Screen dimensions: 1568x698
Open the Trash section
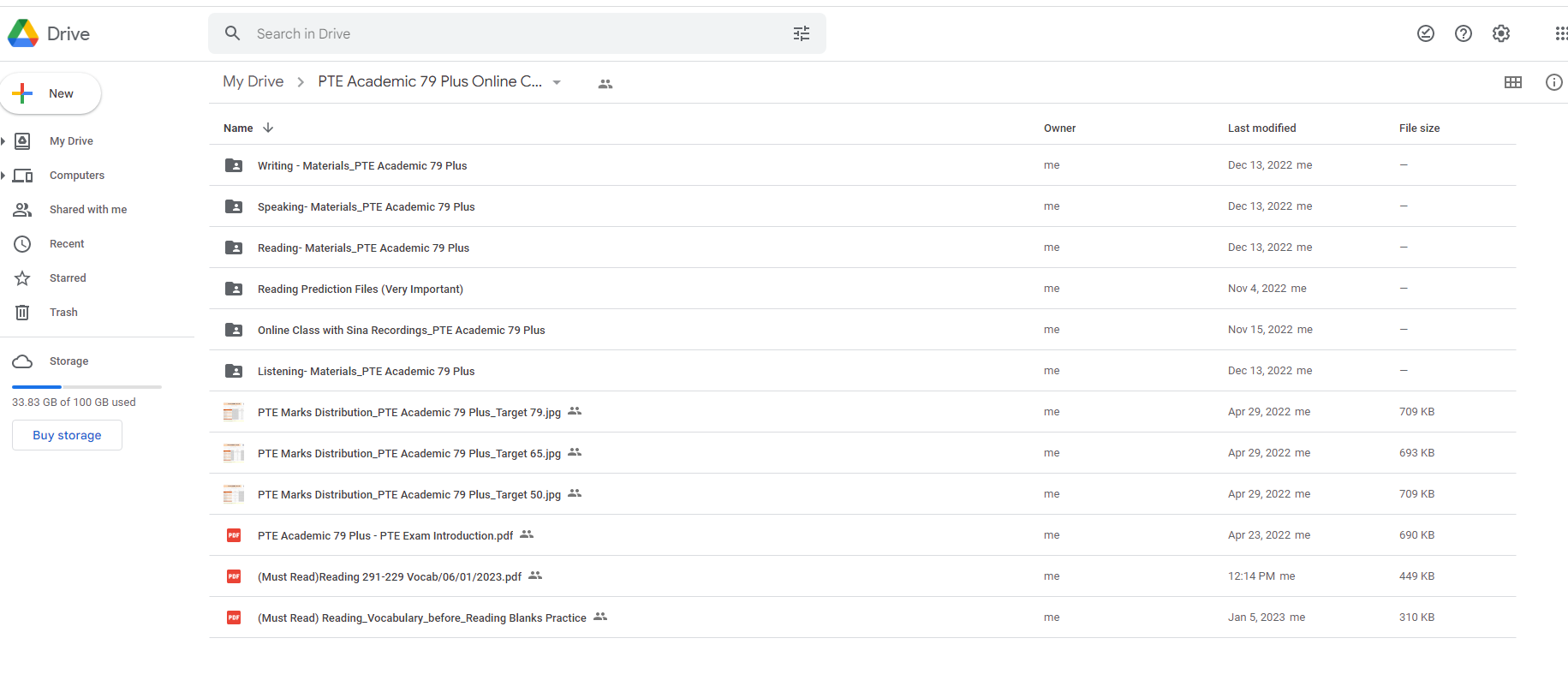pyautogui.click(x=63, y=313)
